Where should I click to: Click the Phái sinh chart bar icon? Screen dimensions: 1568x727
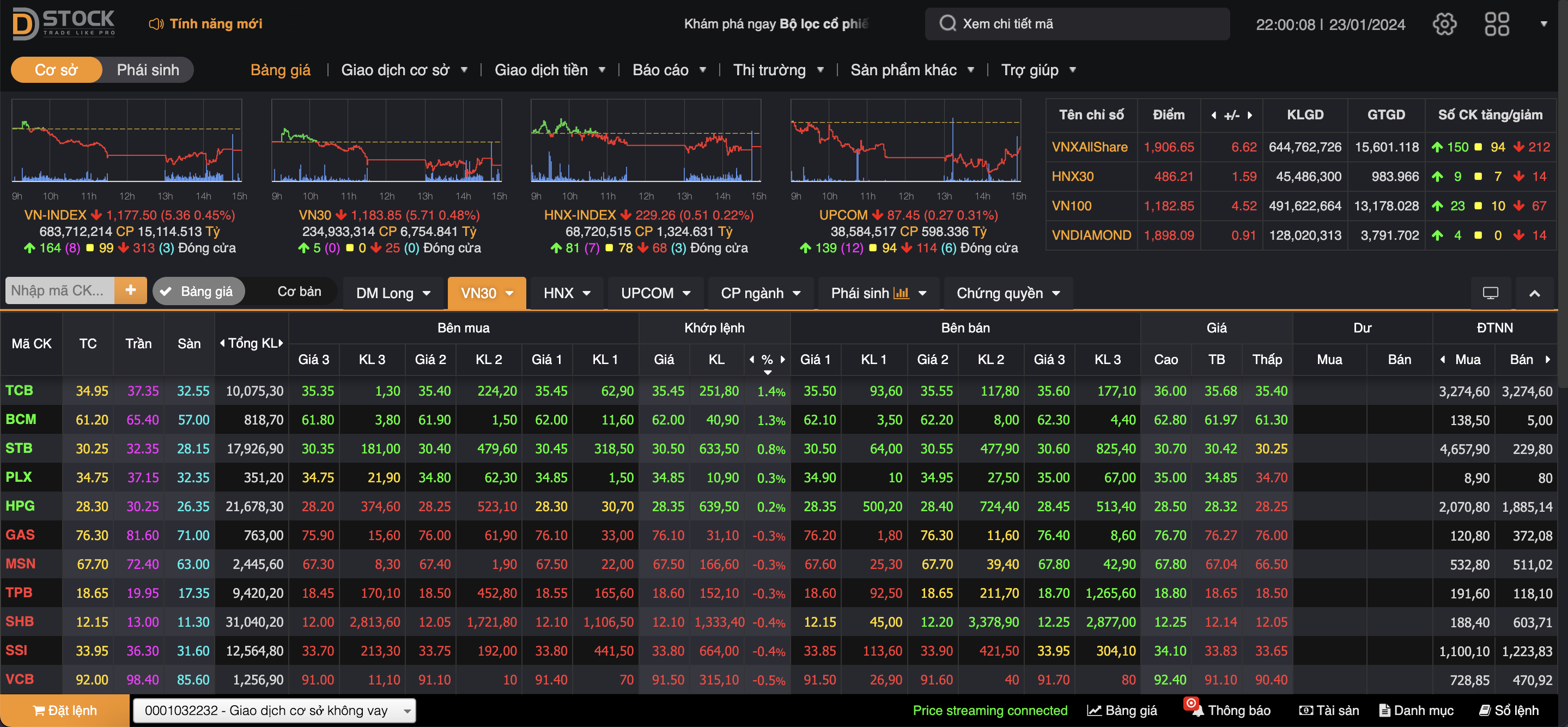click(x=901, y=293)
